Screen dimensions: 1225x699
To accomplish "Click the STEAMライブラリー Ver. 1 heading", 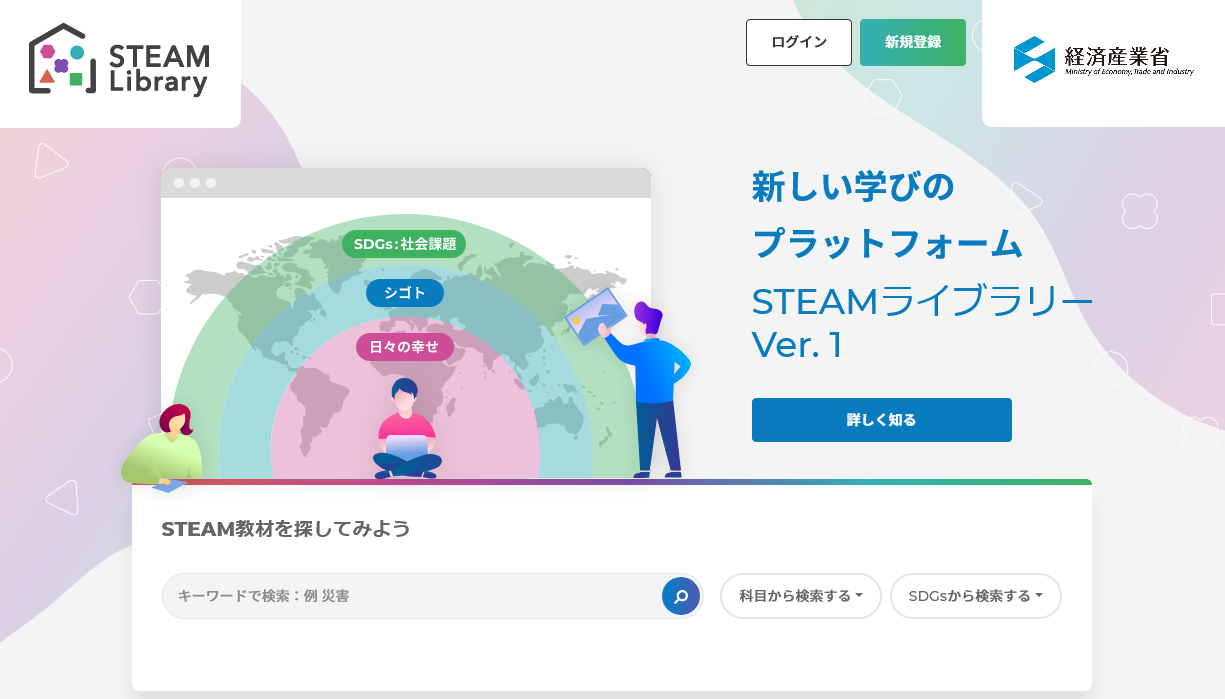I will click(x=922, y=322).
